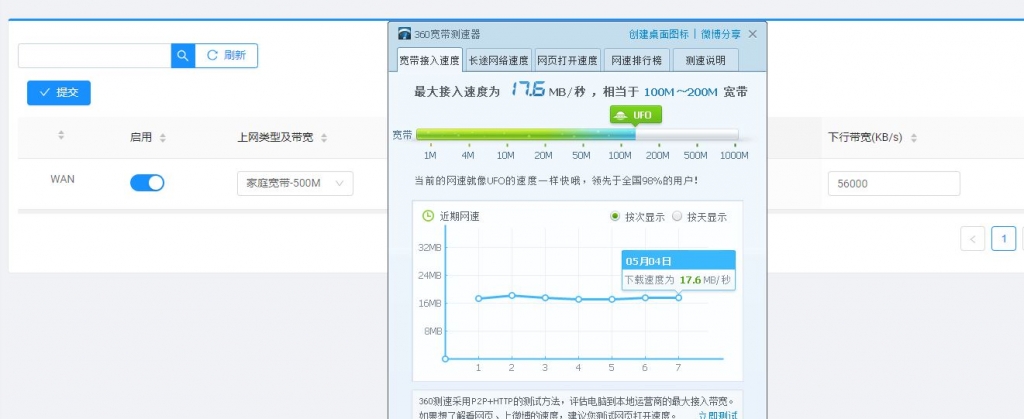The image size is (1024, 419).
Task: Click chart data point 4
Action: coord(579,299)
